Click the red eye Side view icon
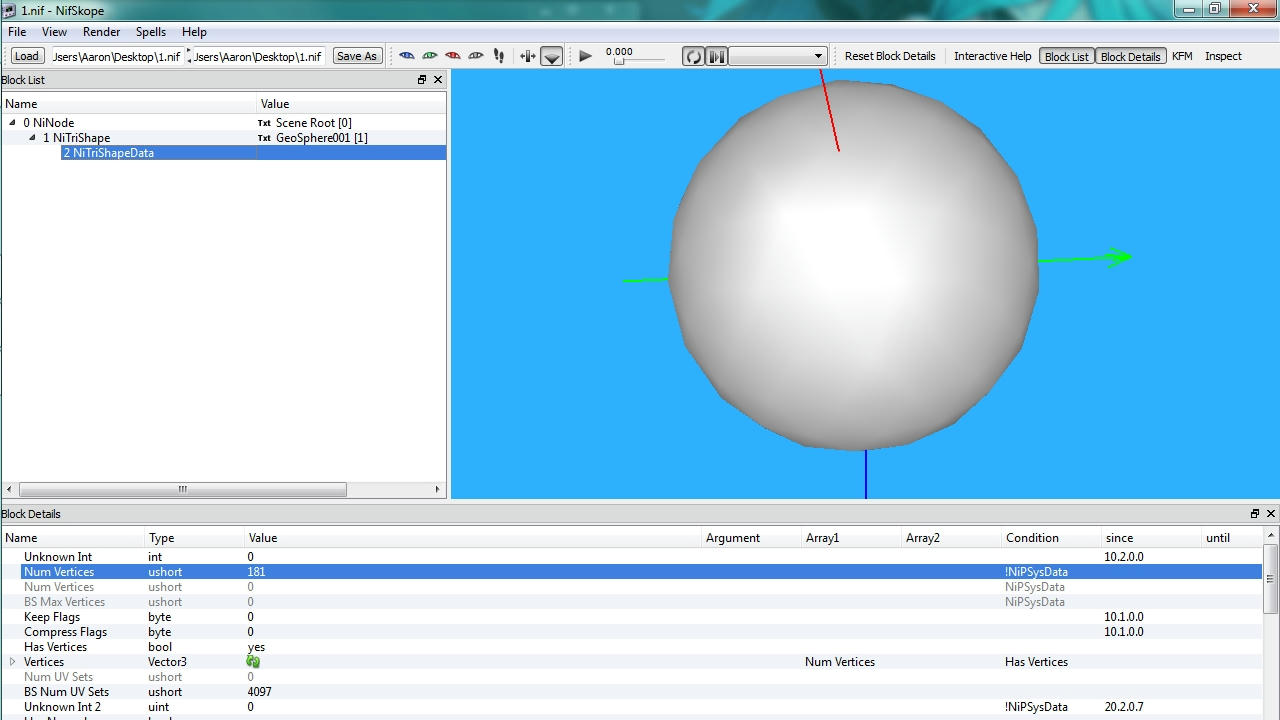 pyautogui.click(x=453, y=56)
